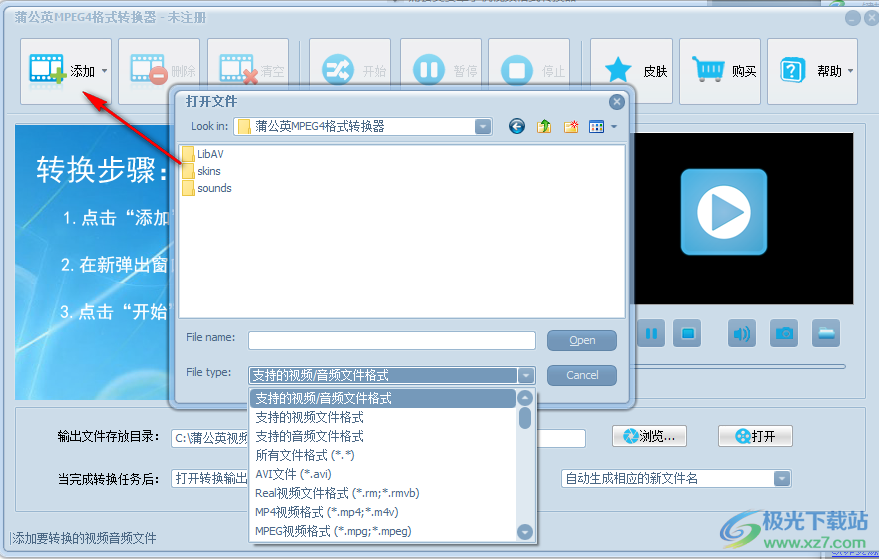Choose 支持的视频/音频文件格式 in the list

(383, 399)
